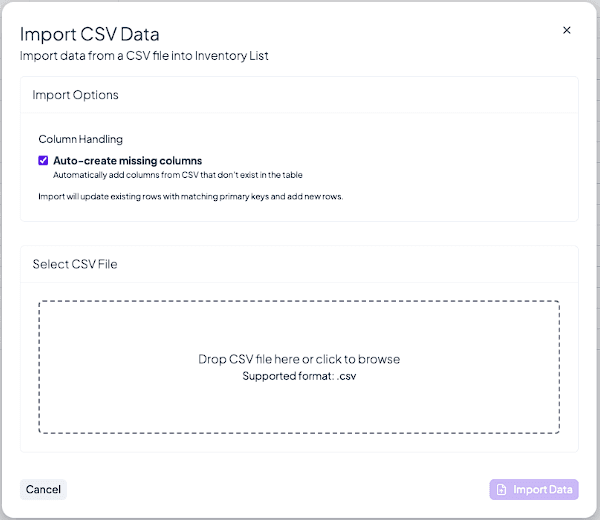Click empty space in the dialog footer
Image resolution: width=600 pixels, height=520 pixels.
pyautogui.click(x=280, y=490)
